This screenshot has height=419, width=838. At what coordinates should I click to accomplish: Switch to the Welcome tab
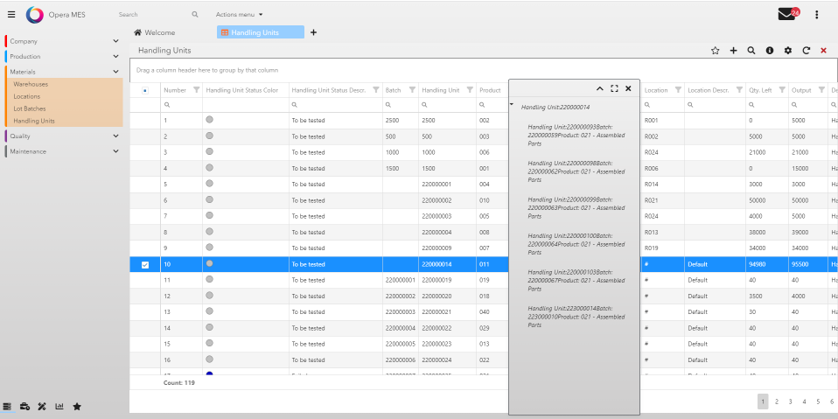pyautogui.click(x=154, y=33)
